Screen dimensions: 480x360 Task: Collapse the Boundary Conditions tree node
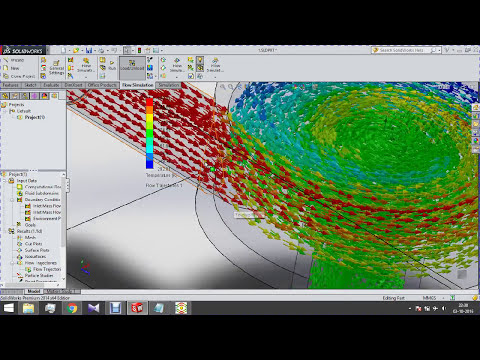12,200
